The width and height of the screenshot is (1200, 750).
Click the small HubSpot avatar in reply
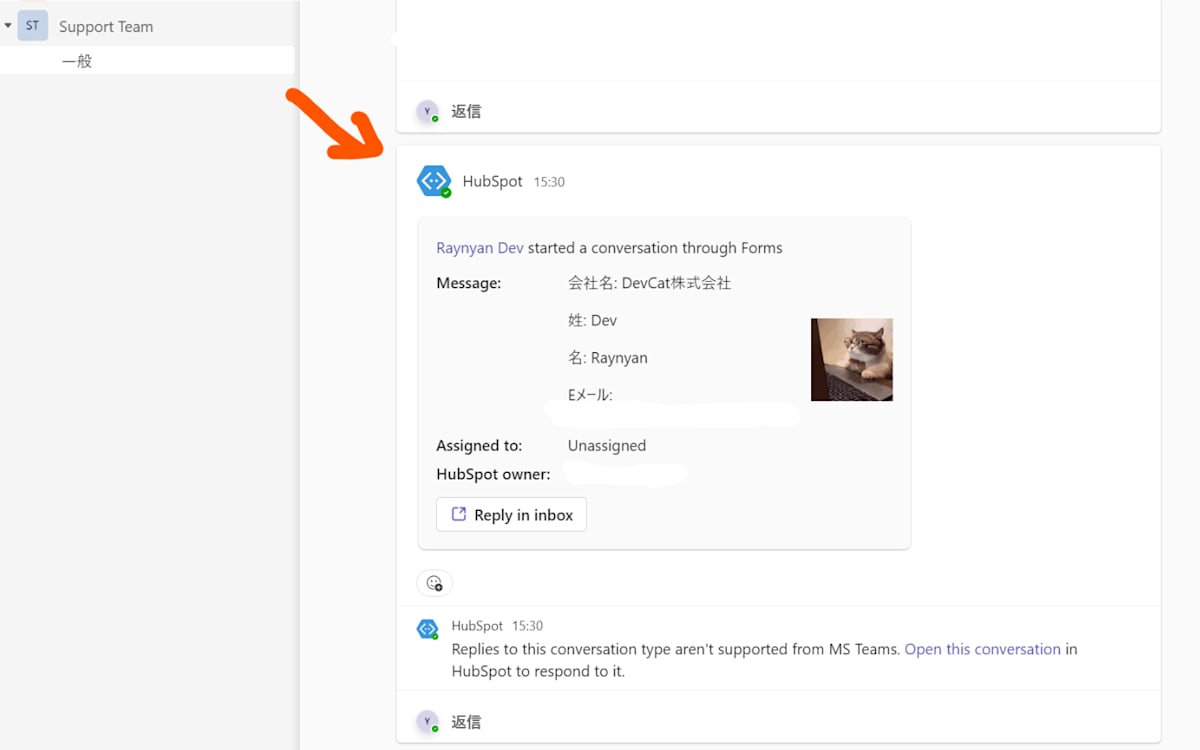pos(427,629)
